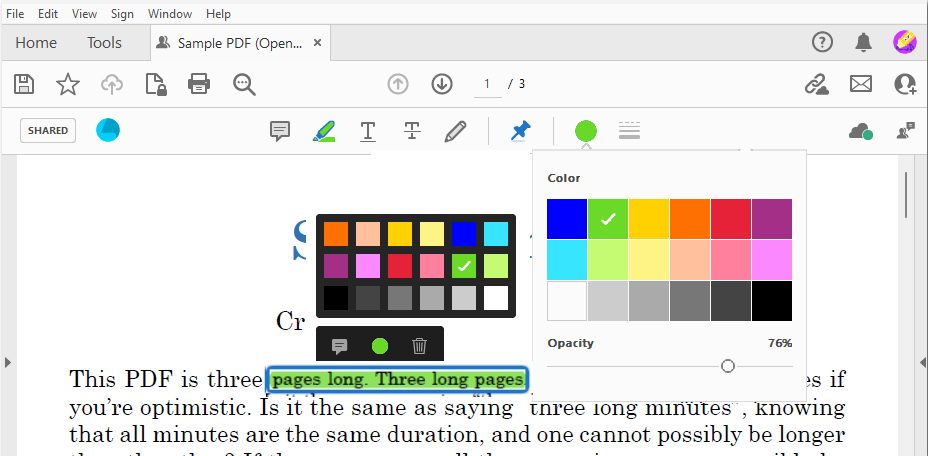Open the Help menu
Image resolution: width=928 pixels, height=456 pixels.
tap(218, 14)
